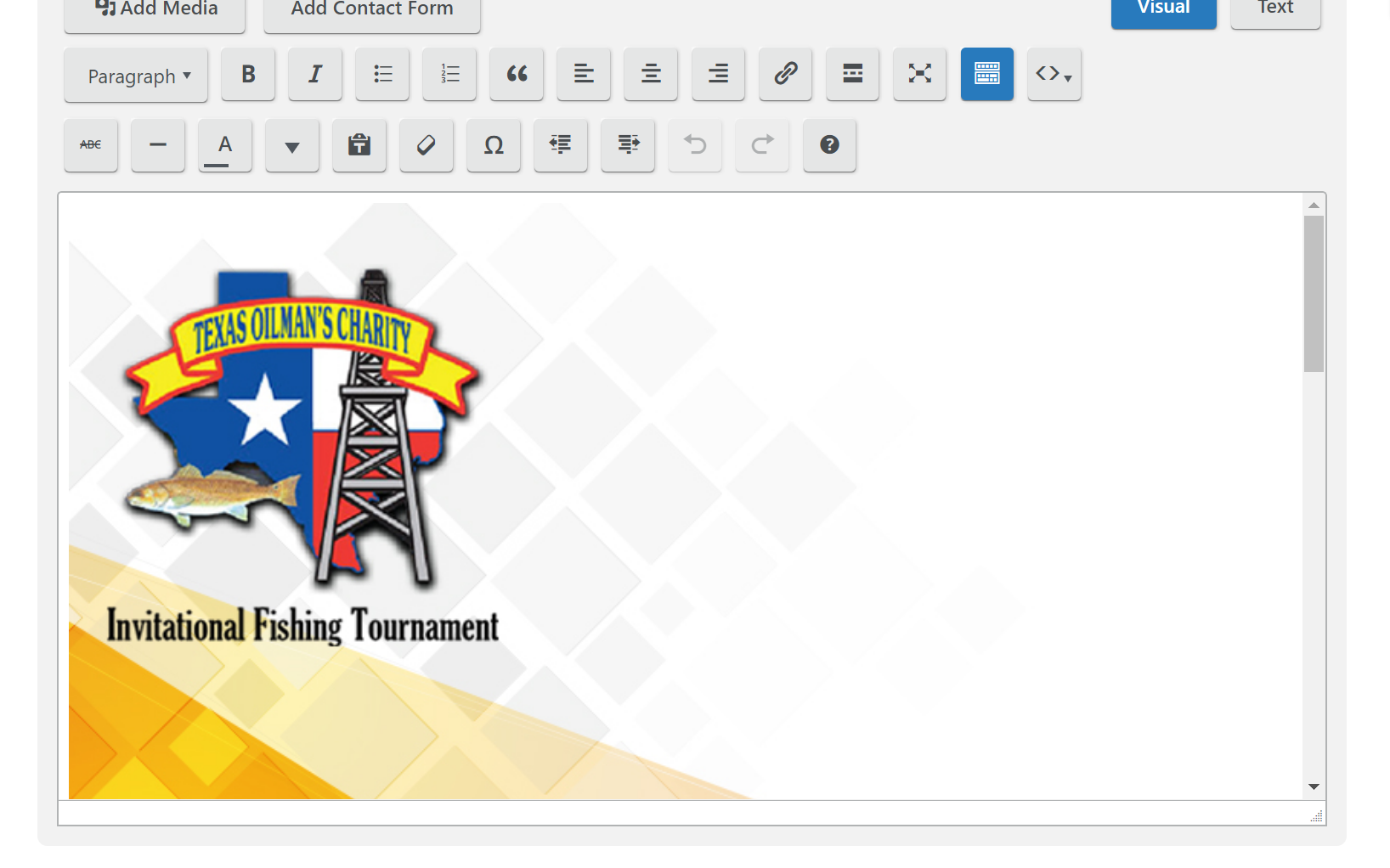Click the editor resize grip handle
This screenshot has width=1390, height=868.
coord(1317,816)
